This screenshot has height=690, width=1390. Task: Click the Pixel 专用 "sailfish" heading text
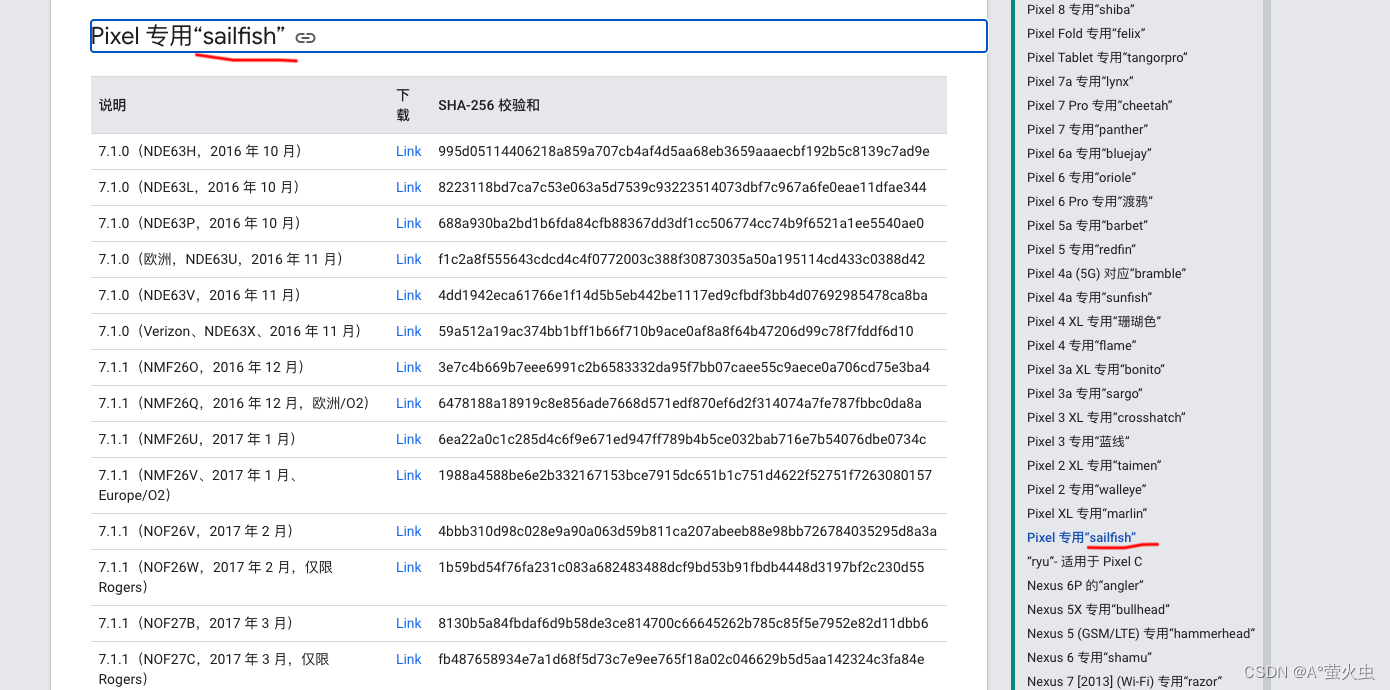188,36
